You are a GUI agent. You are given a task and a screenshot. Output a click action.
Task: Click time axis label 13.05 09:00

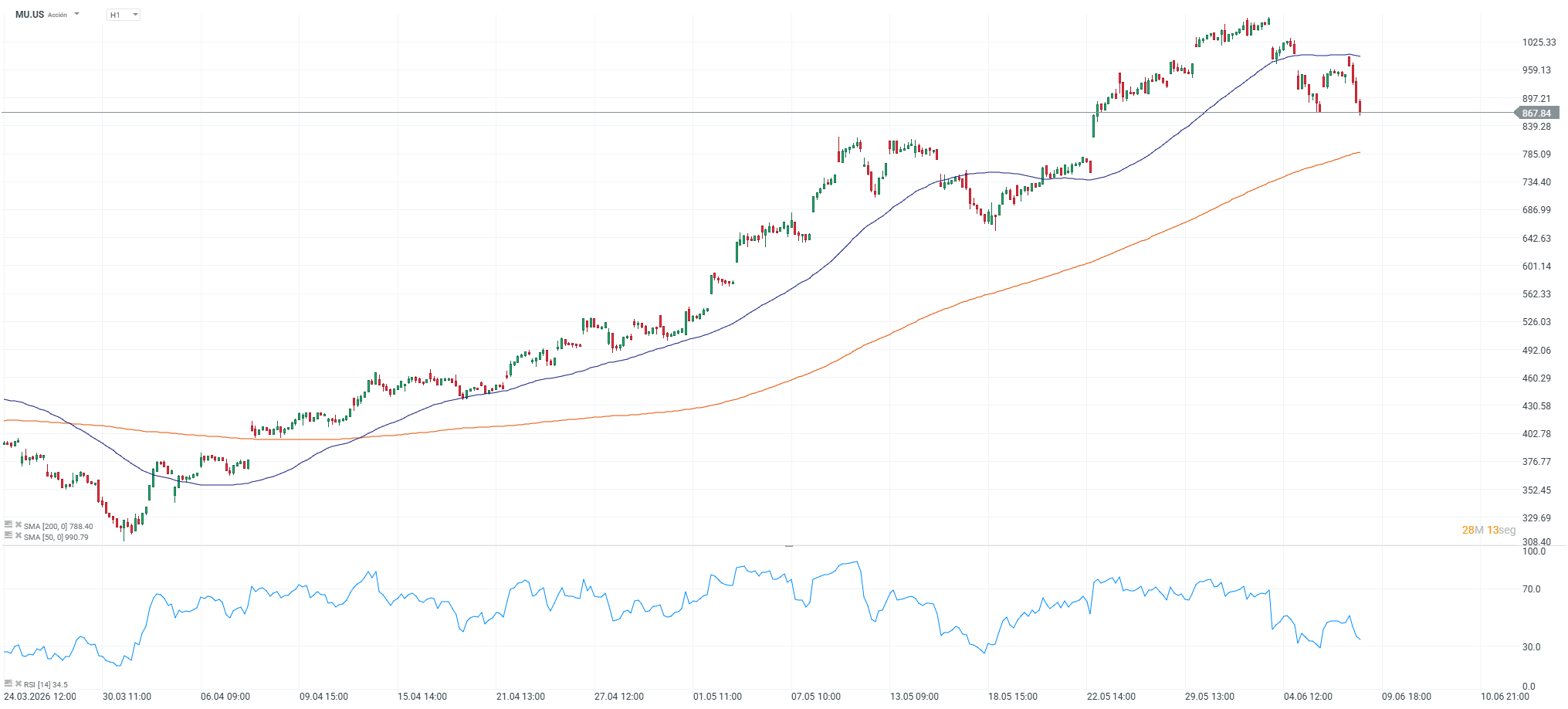914,697
